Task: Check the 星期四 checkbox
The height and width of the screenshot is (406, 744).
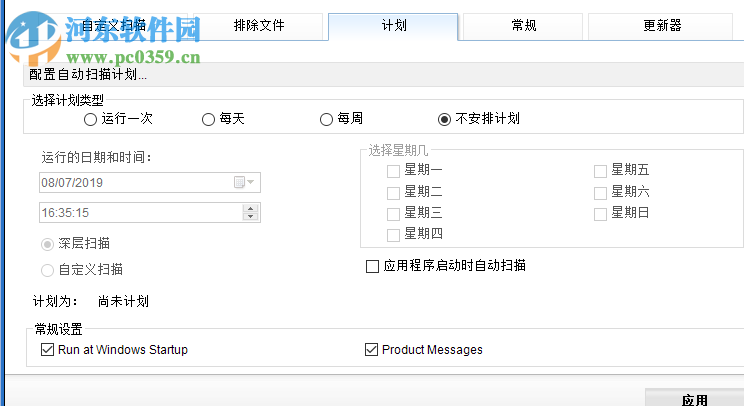Action: [393, 235]
